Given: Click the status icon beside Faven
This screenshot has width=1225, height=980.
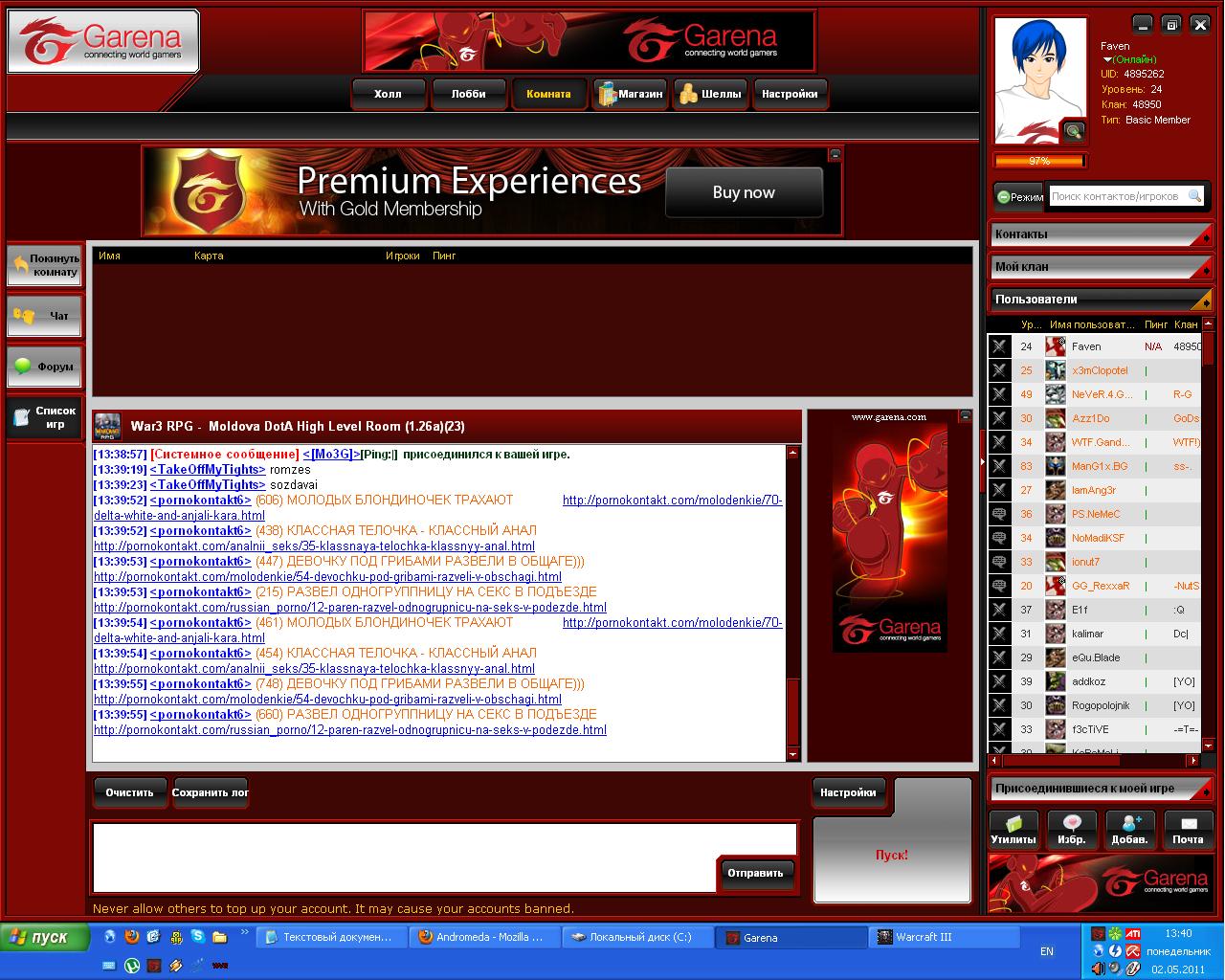Looking at the screenshot, I should (999, 346).
